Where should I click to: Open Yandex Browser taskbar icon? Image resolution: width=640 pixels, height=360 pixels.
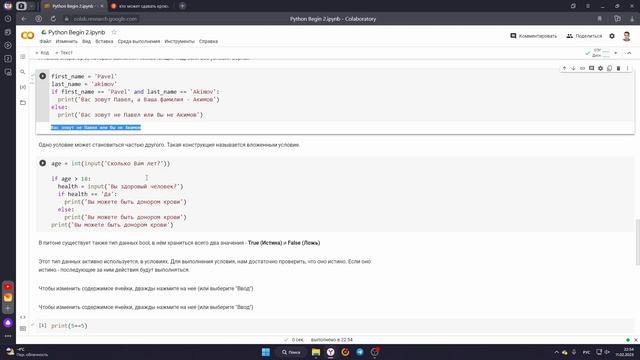coord(331,352)
